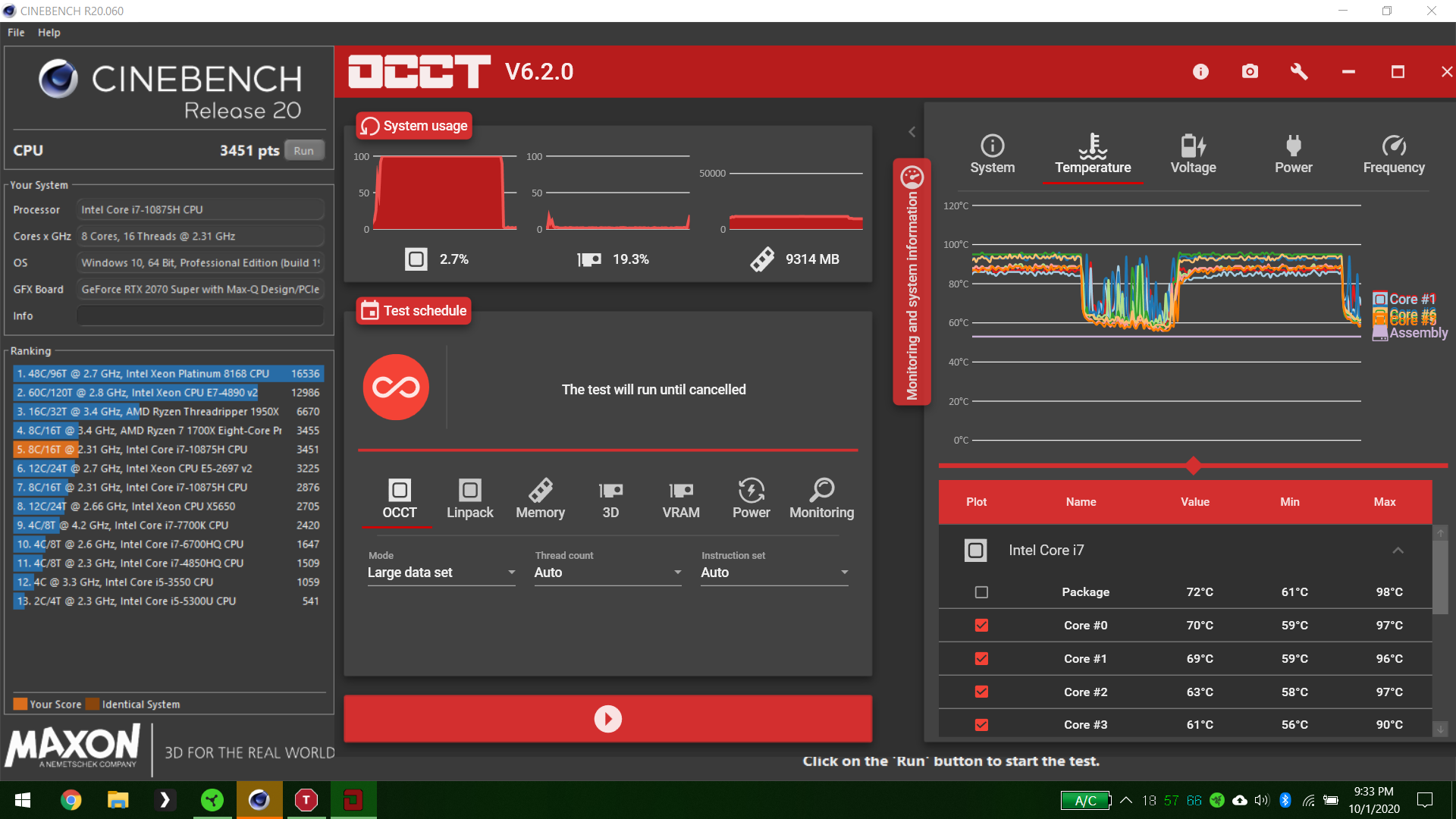This screenshot has height=819, width=1456.
Task: Uncheck the Core #1 plot checkbox
Action: click(x=981, y=659)
